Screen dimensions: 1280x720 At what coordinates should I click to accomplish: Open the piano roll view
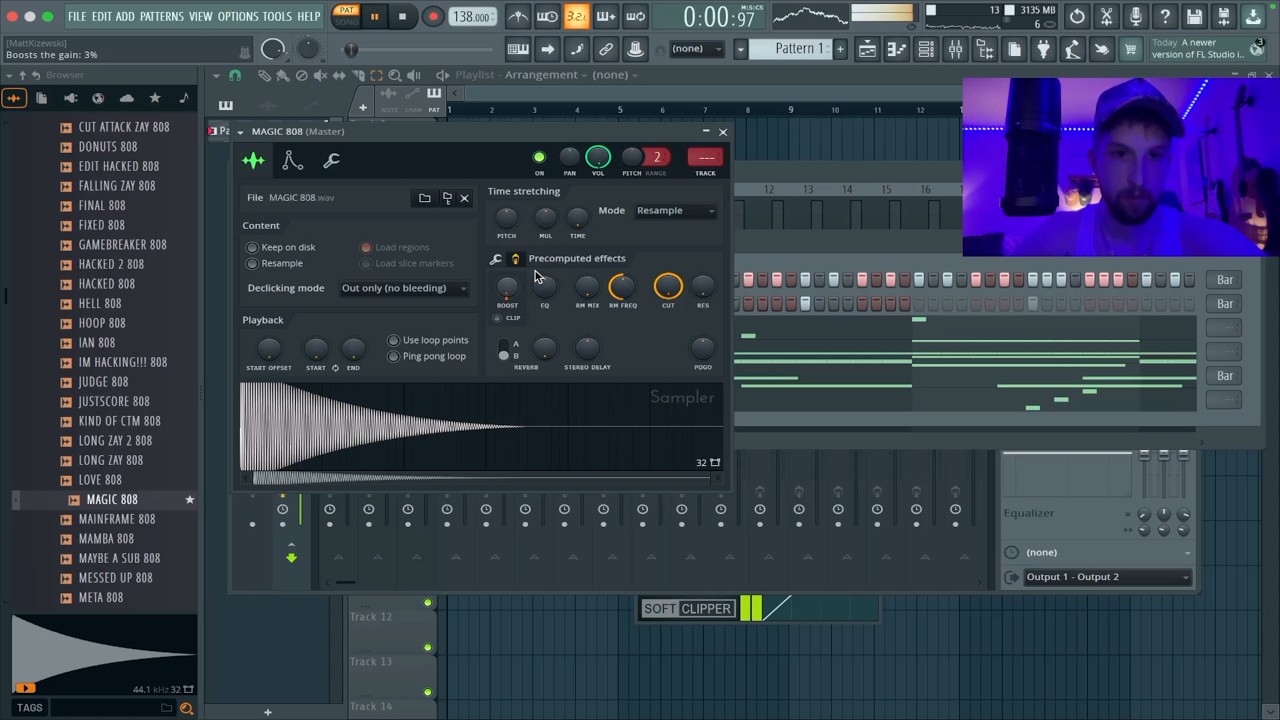(896, 49)
